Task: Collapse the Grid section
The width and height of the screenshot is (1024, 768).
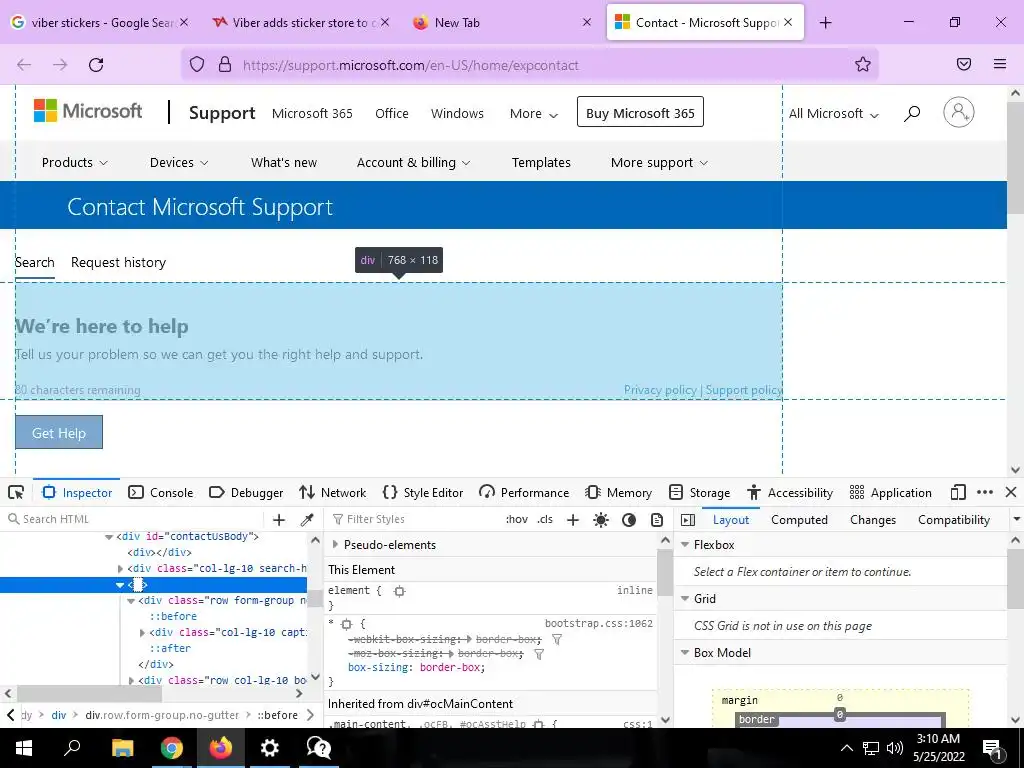Action: pos(685,598)
